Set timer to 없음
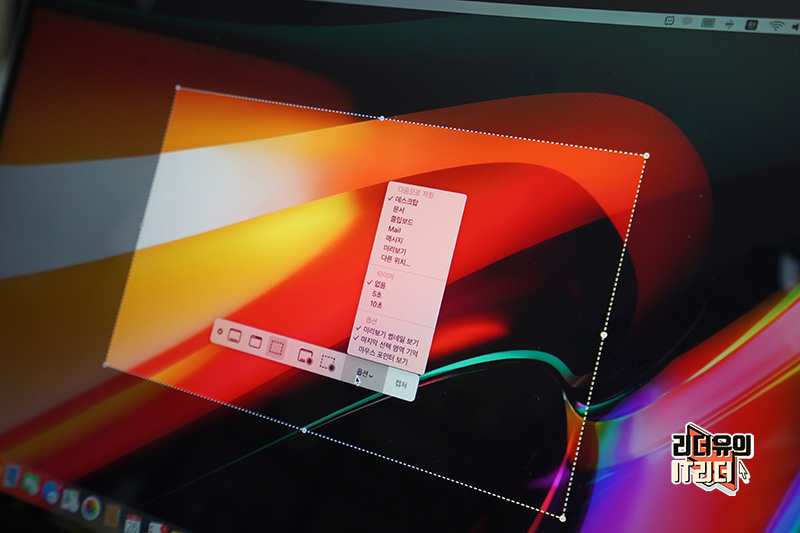Viewport: 800px width, 533px height. 380,285
